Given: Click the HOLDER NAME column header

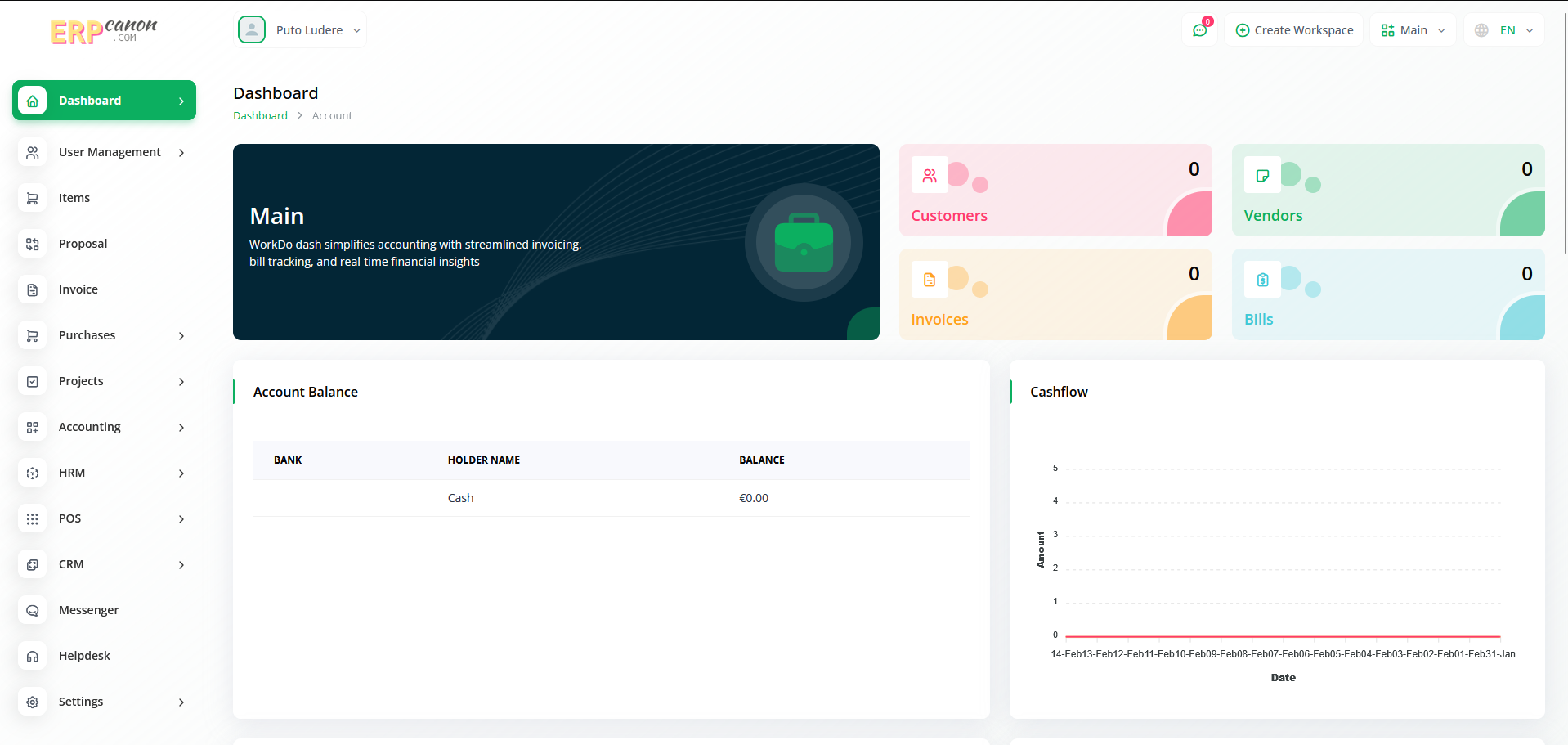Looking at the screenshot, I should point(484,460).
